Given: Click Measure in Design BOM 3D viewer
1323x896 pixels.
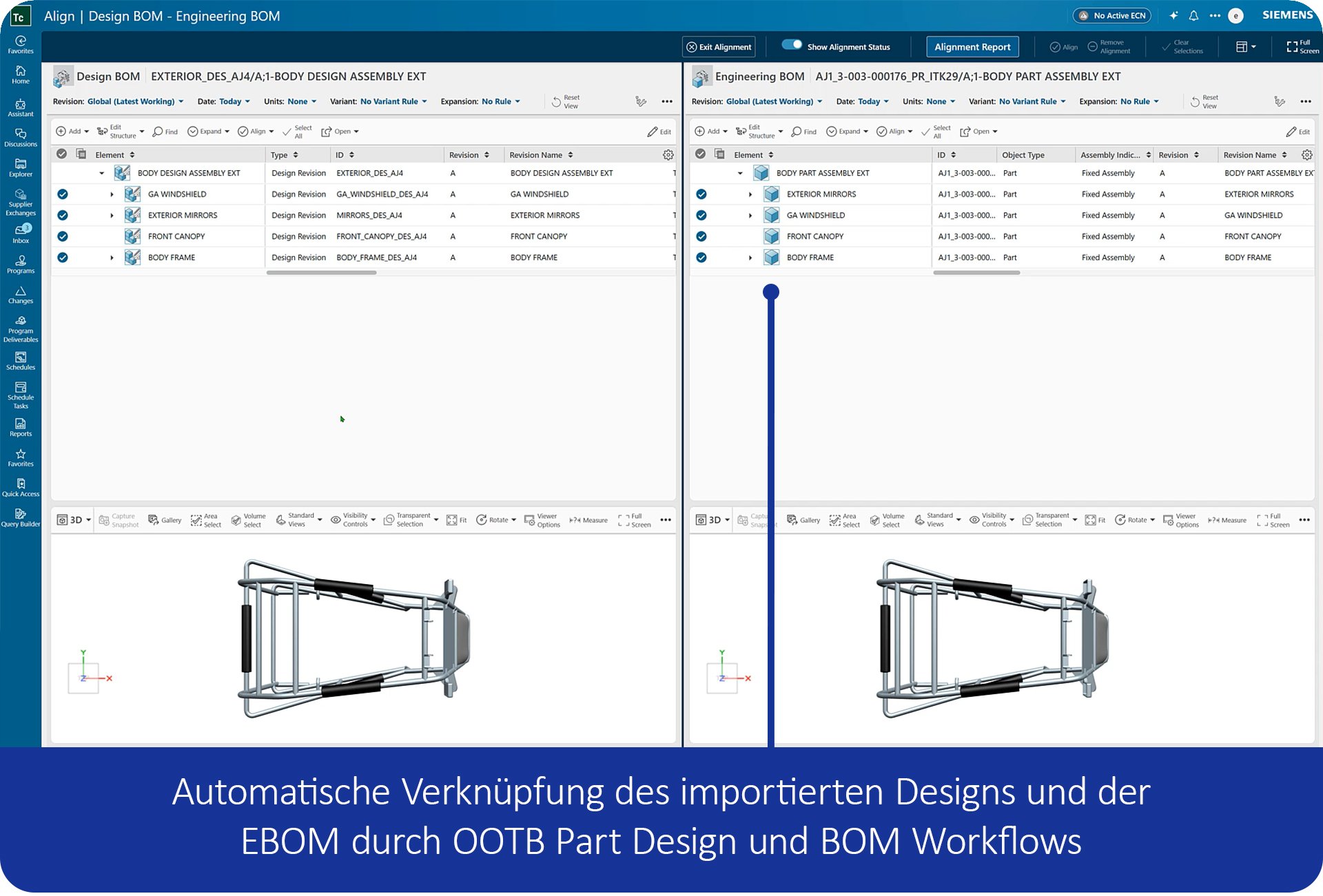Looking at the screenshot, I should [588, 520].
